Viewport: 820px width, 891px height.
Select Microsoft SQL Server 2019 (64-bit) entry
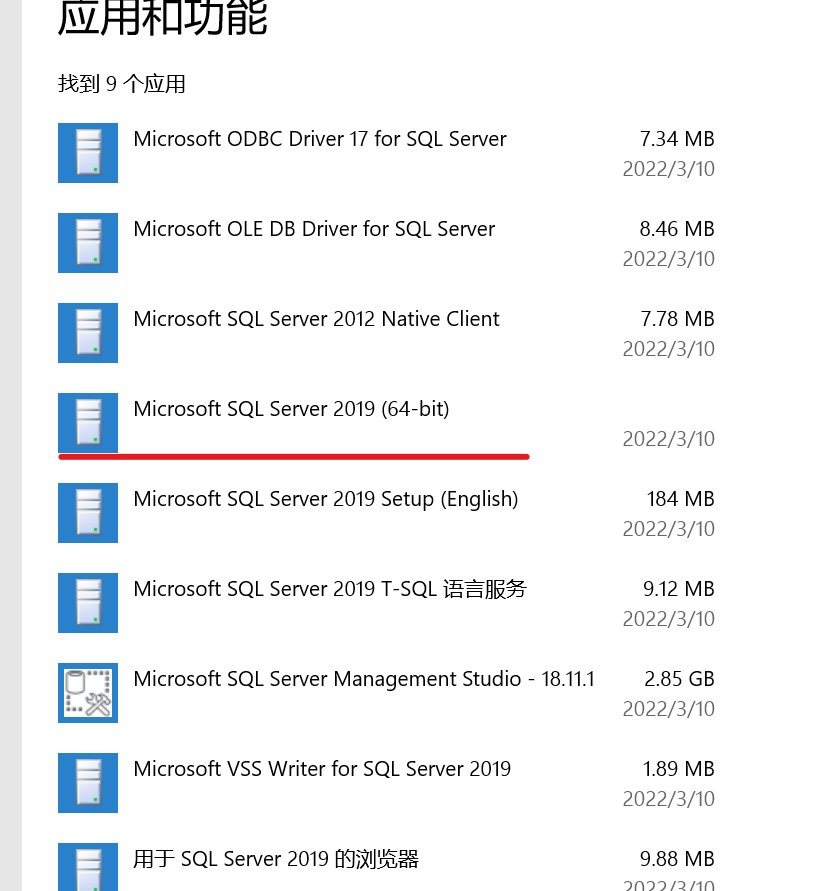(292, 409)
